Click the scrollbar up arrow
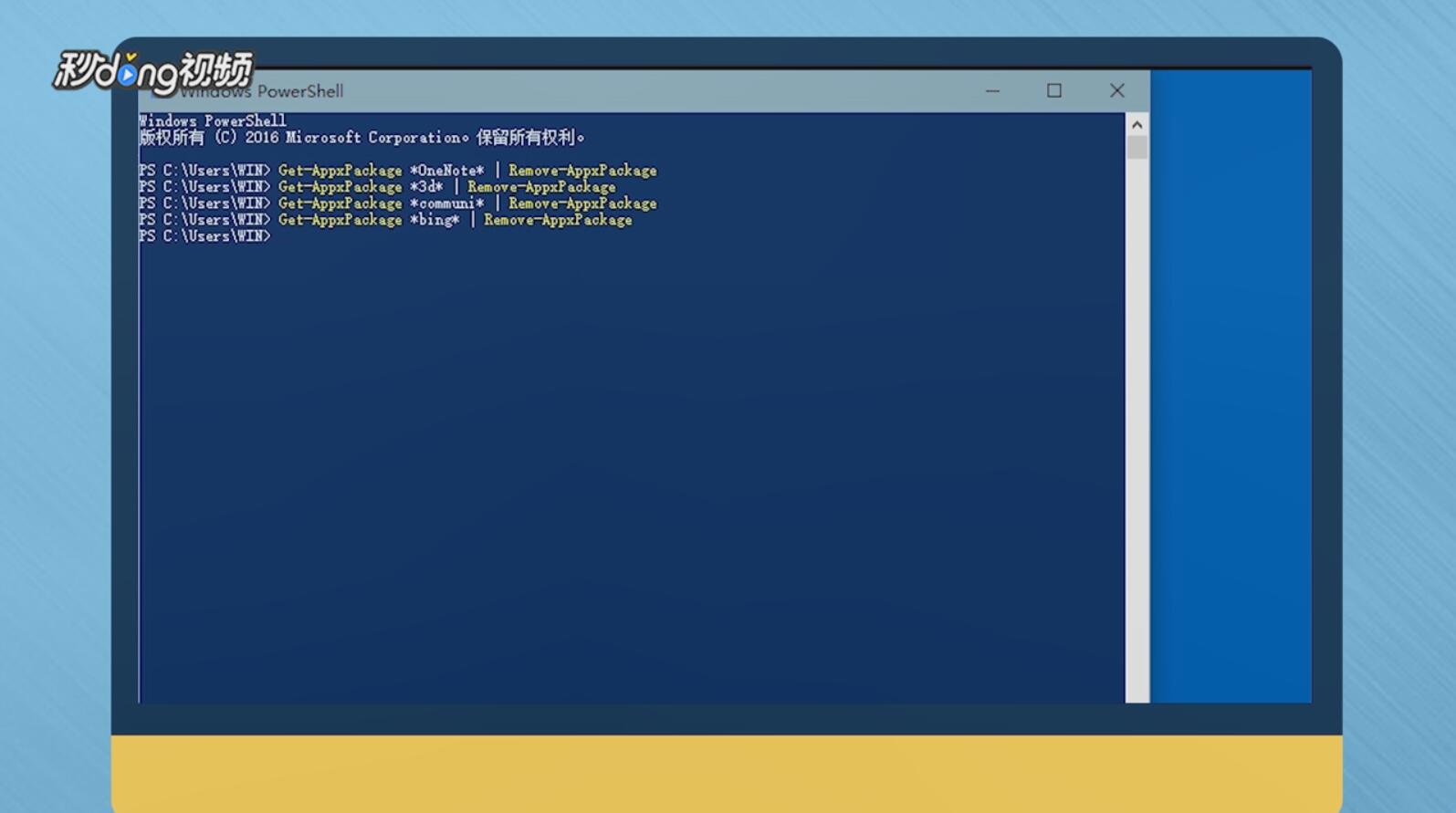The height and width of the screenshot is (813, 1456). [x=1137, y=124]
